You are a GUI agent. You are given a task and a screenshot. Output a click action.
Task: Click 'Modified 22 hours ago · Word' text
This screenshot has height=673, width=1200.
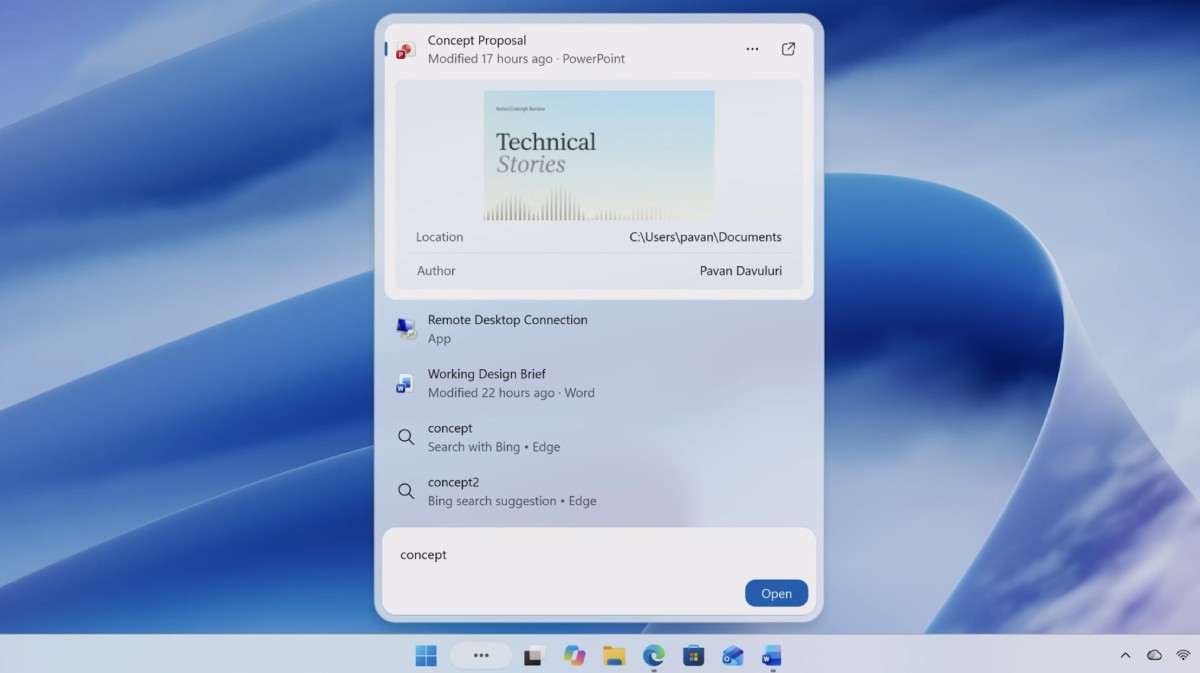point(511,393)
